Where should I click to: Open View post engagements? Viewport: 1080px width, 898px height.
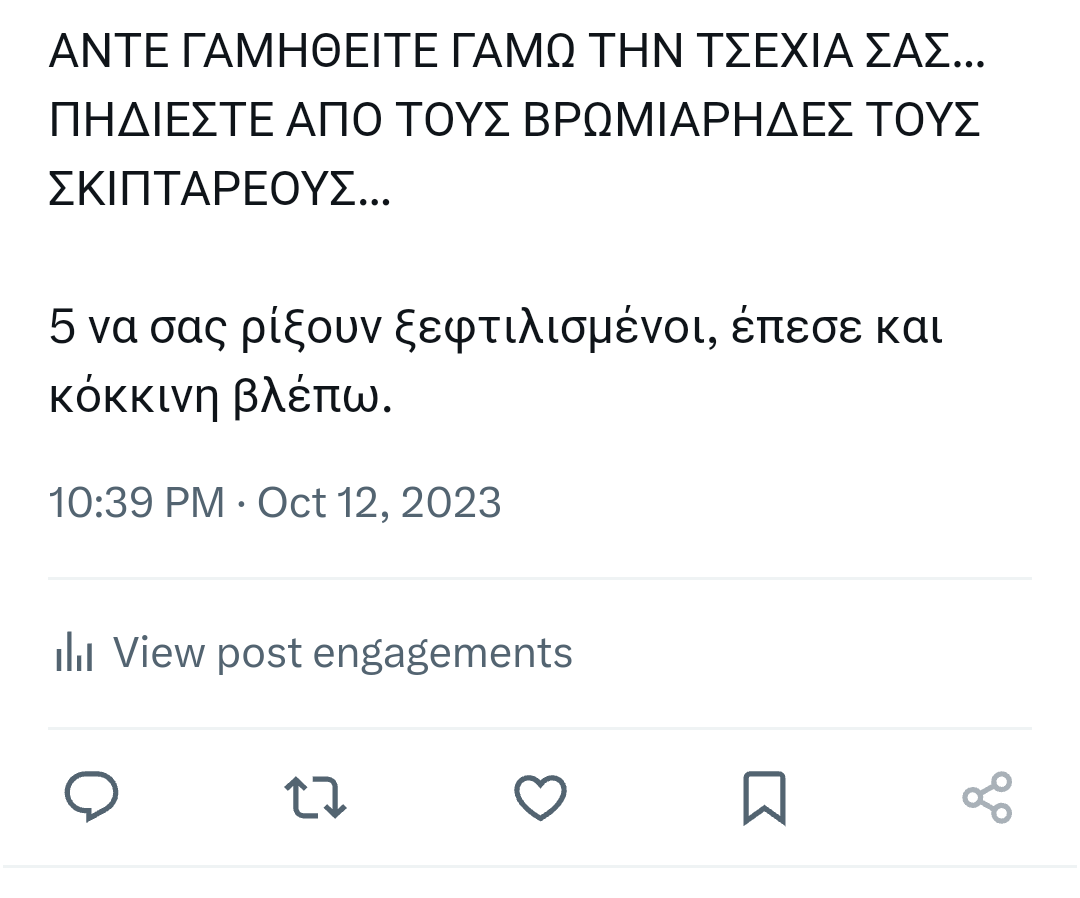point(342,653)
